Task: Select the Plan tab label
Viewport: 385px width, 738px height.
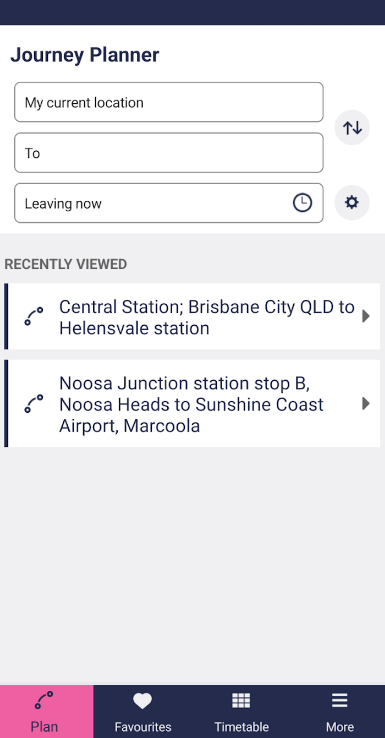Action: click(44, 727)
